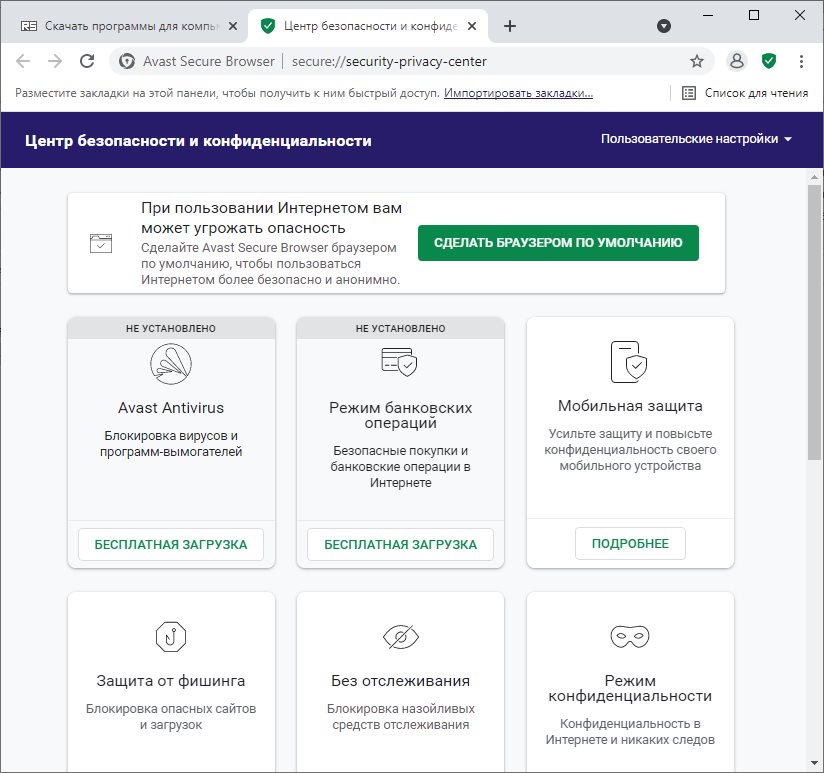
Task: Click the 'Без отслеживания' title
Action: tap(400, 681)
